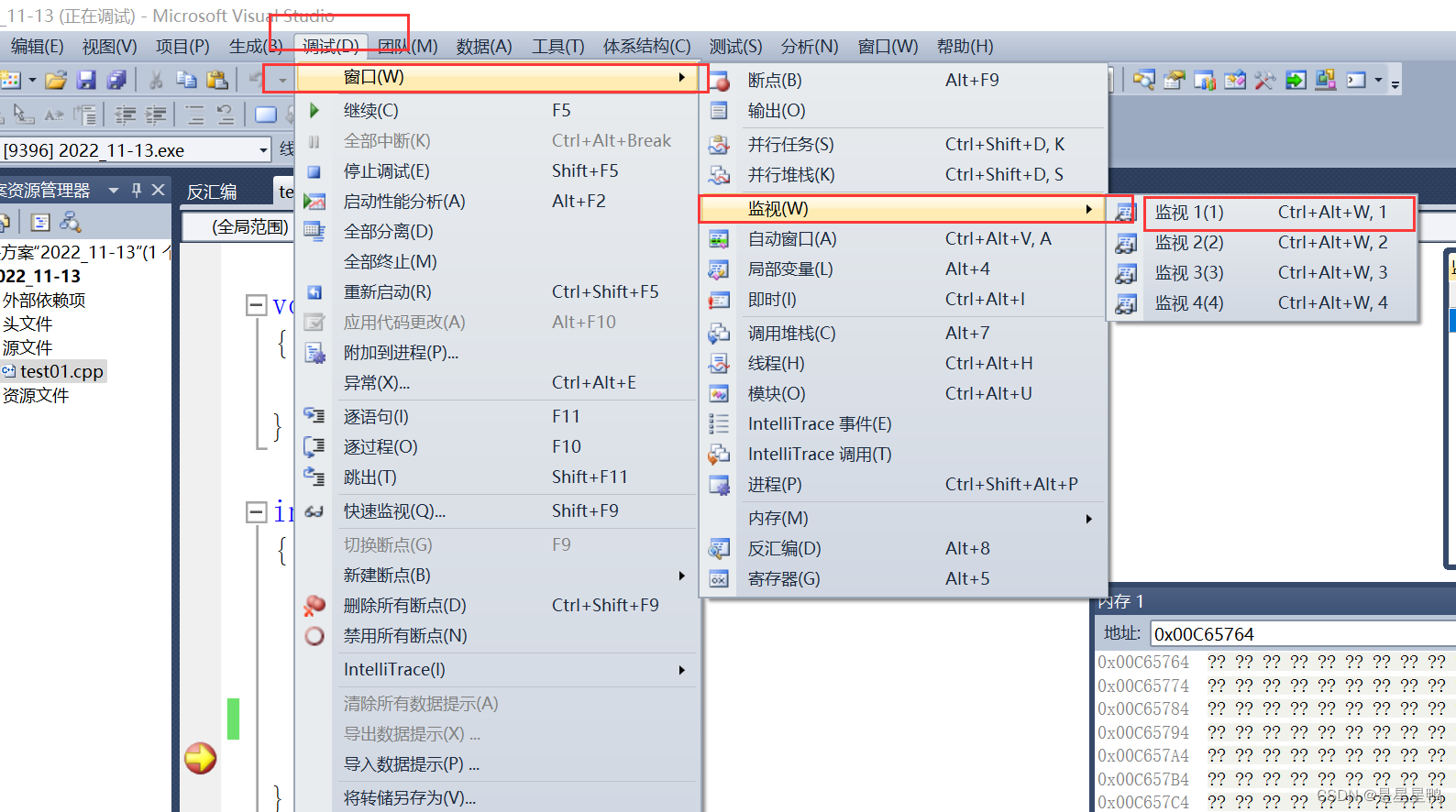Click the 附加到进程 icon

pos(314,353)
